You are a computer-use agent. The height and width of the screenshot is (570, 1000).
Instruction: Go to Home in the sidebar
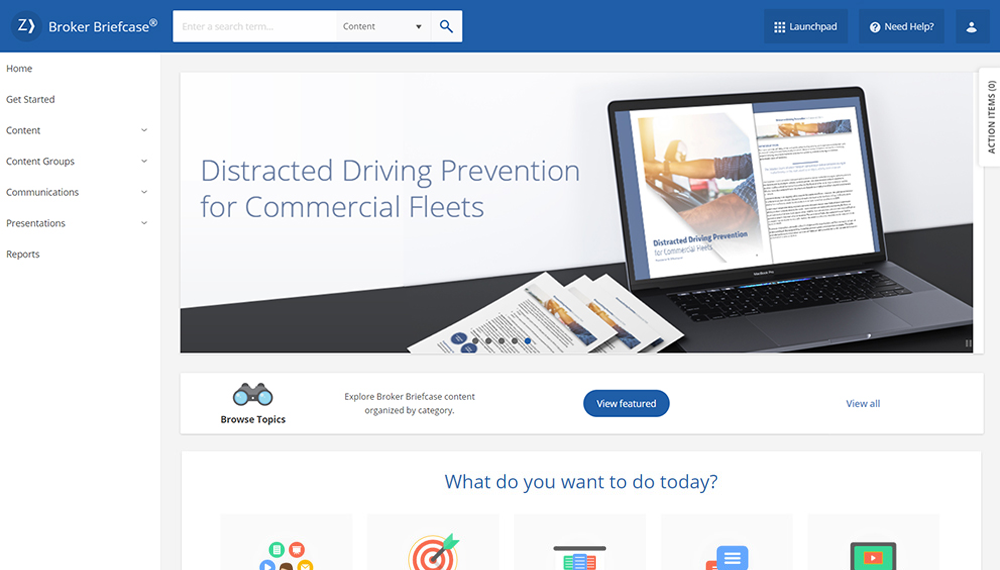pyautogui.click(x=19, y=68)
